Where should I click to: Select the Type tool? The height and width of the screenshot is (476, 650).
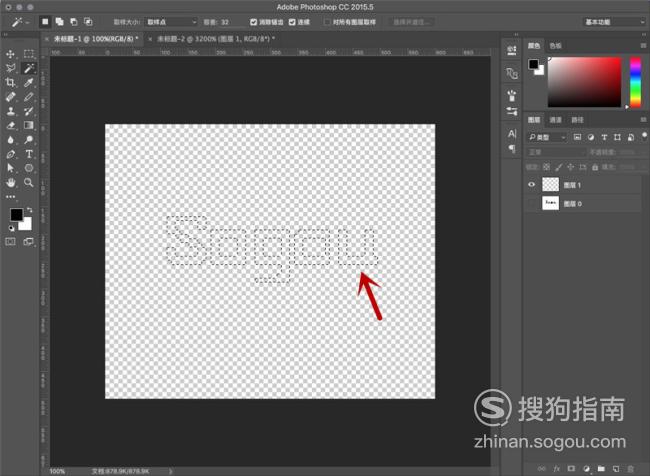pos(29,154)
